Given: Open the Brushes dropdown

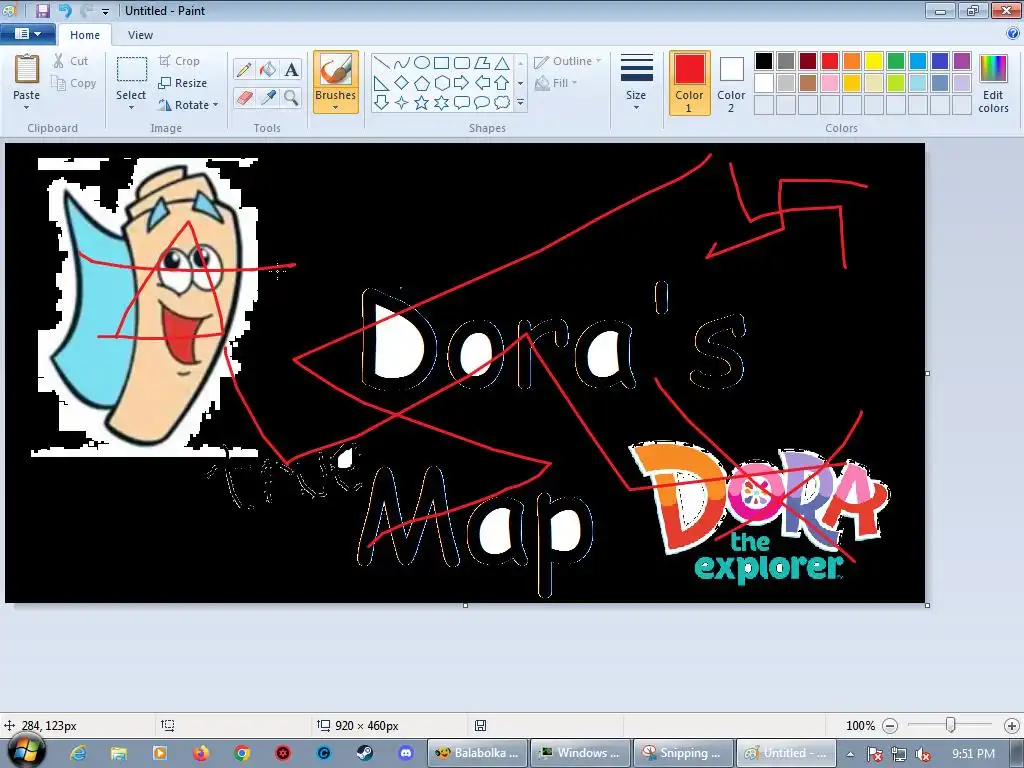Looking at the screenshot, I should pos(336,101).
